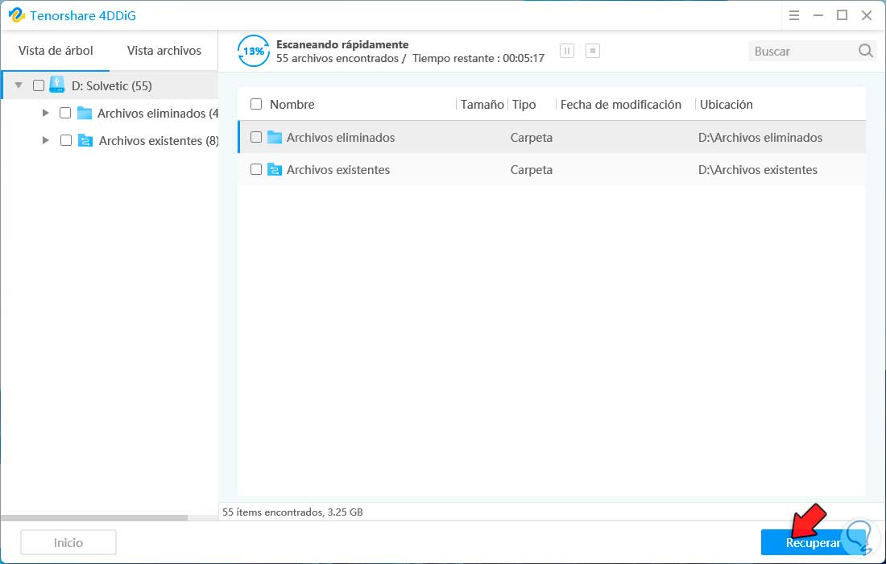Click the search magnifier icon
This screenshot has height=564, width=887.
tap(866, 51)
